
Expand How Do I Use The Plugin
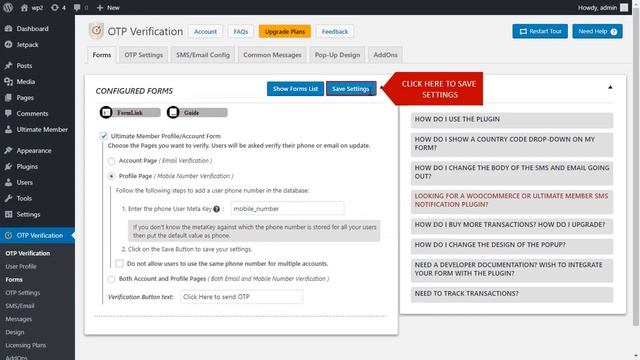coord(512,120)
